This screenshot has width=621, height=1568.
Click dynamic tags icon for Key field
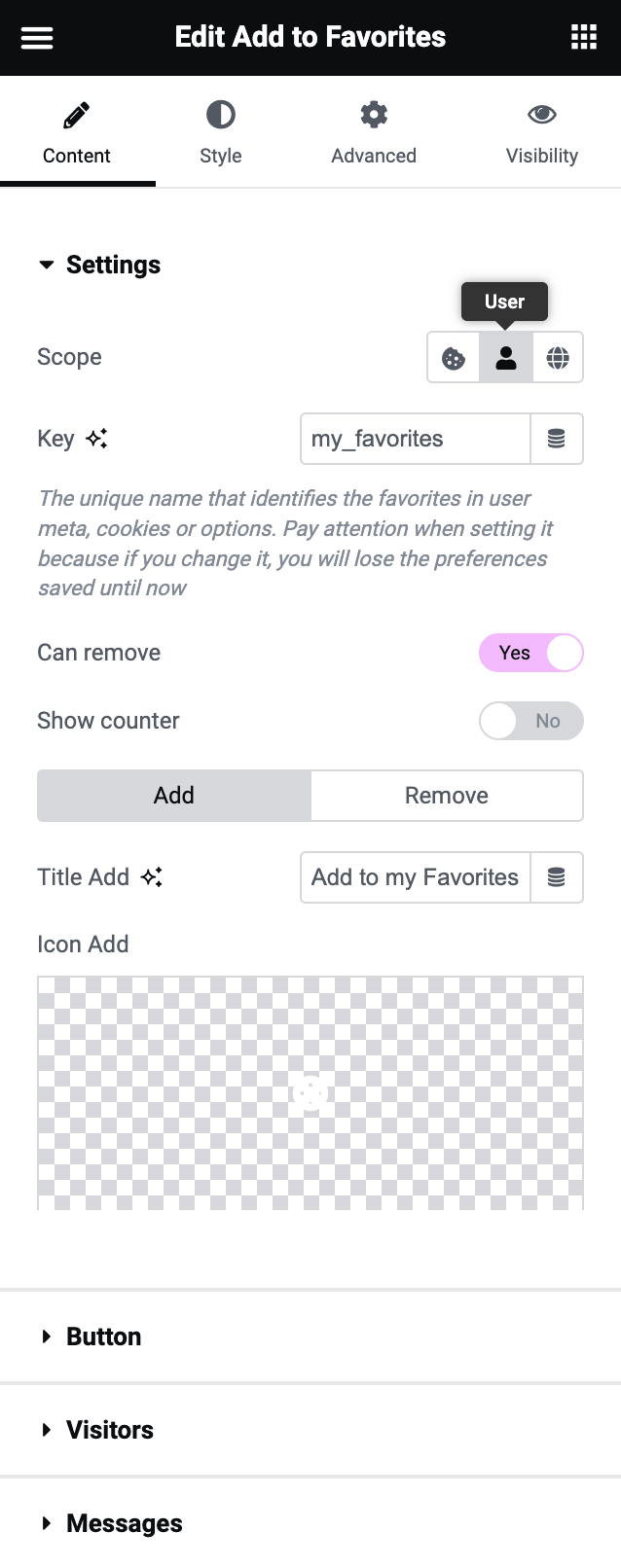[x=557, y=440]
